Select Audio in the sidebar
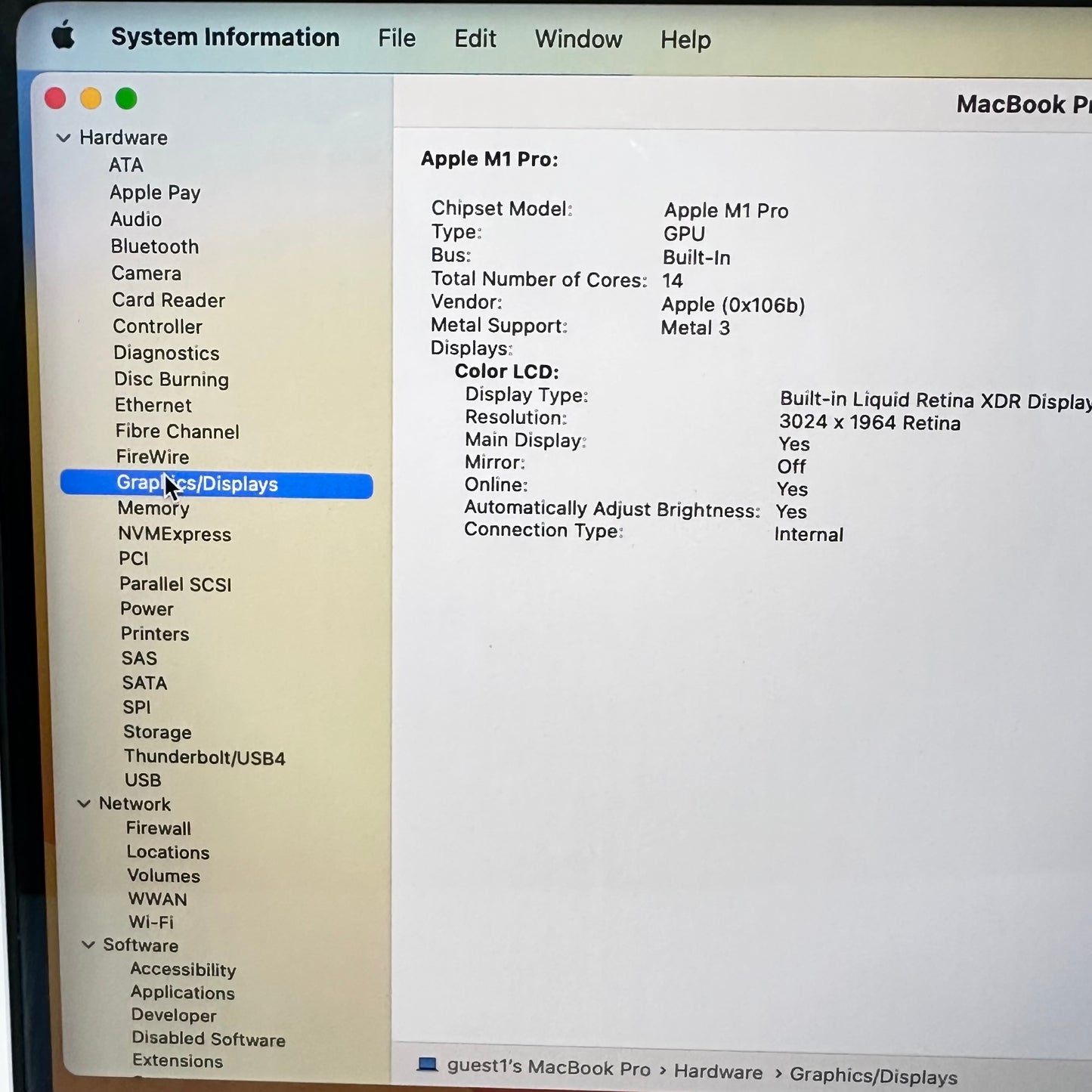1092x1092 pixels. coord(136,219)
